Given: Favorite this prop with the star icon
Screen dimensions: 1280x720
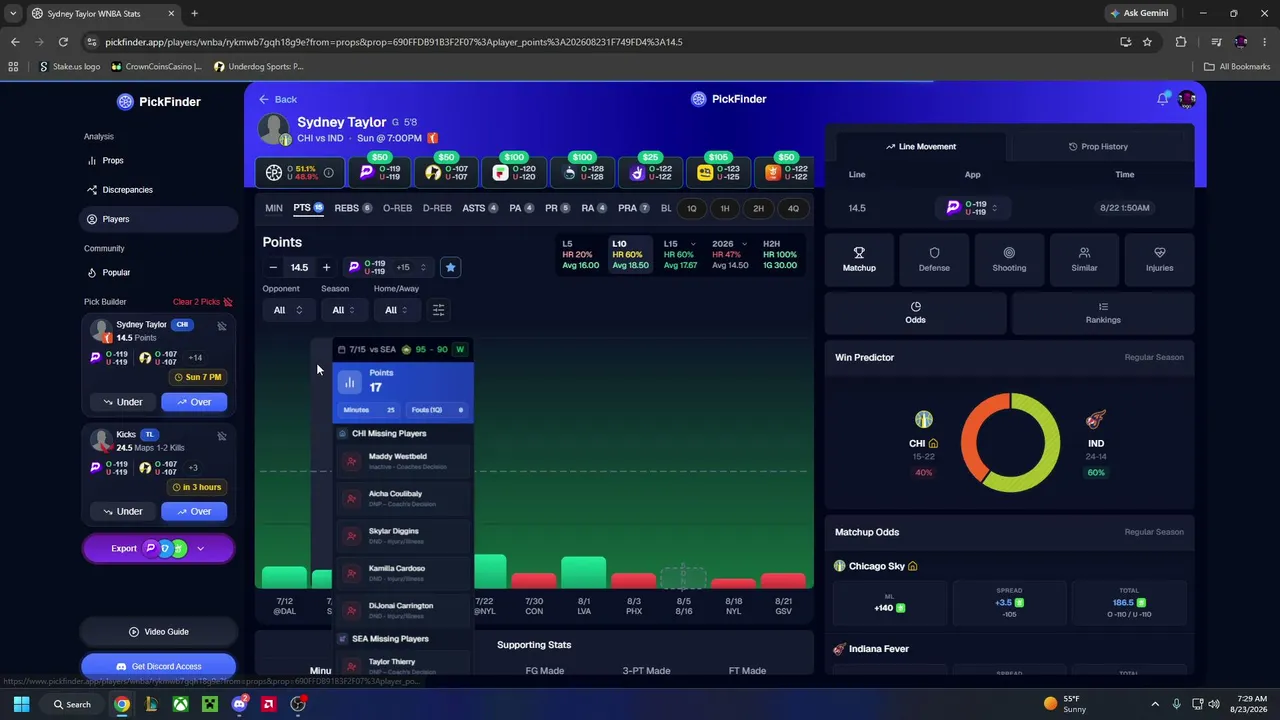Looking at the screenshot, I should click(x=450, y=267).
